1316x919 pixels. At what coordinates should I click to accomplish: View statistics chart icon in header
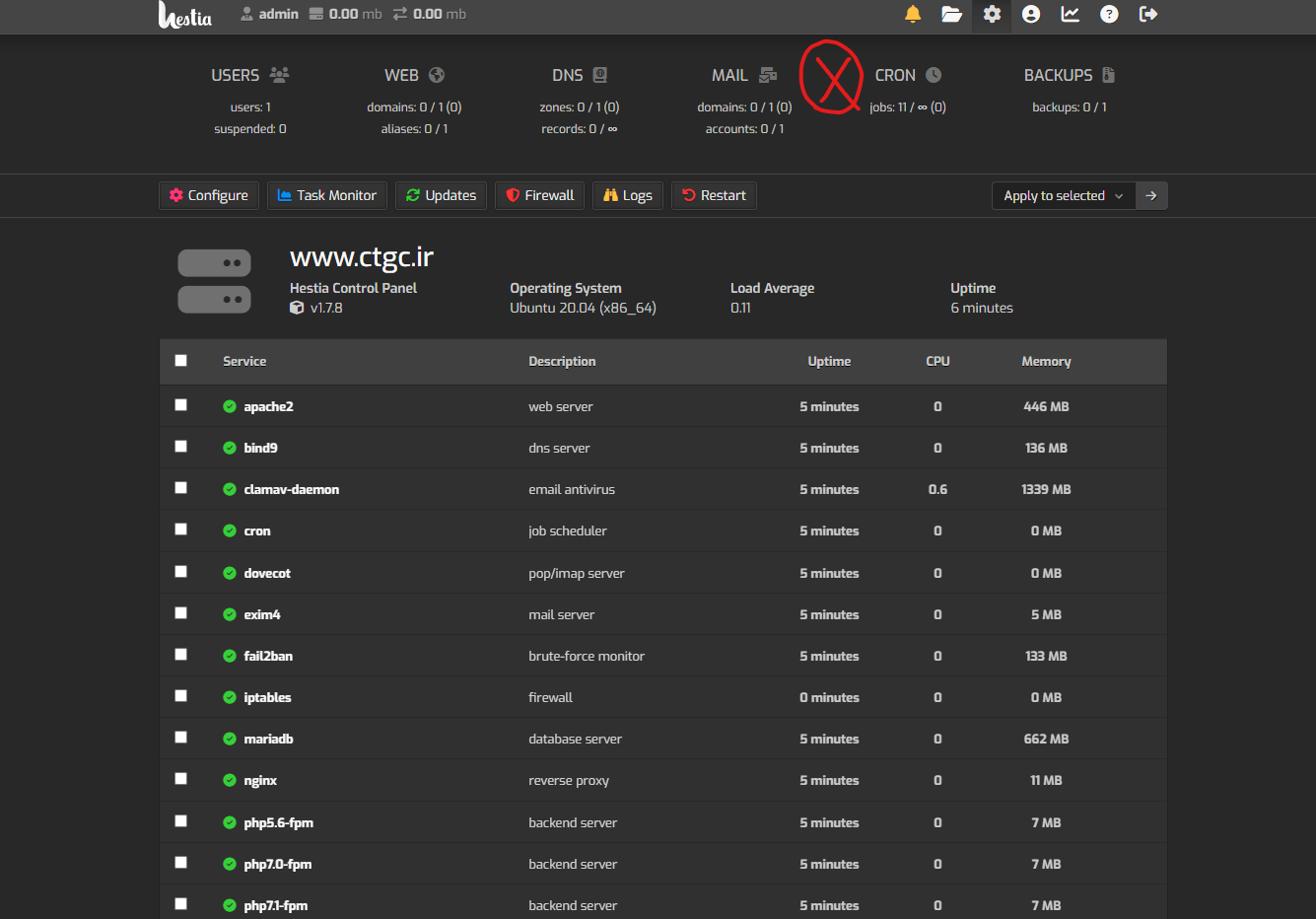[1070, 14]
